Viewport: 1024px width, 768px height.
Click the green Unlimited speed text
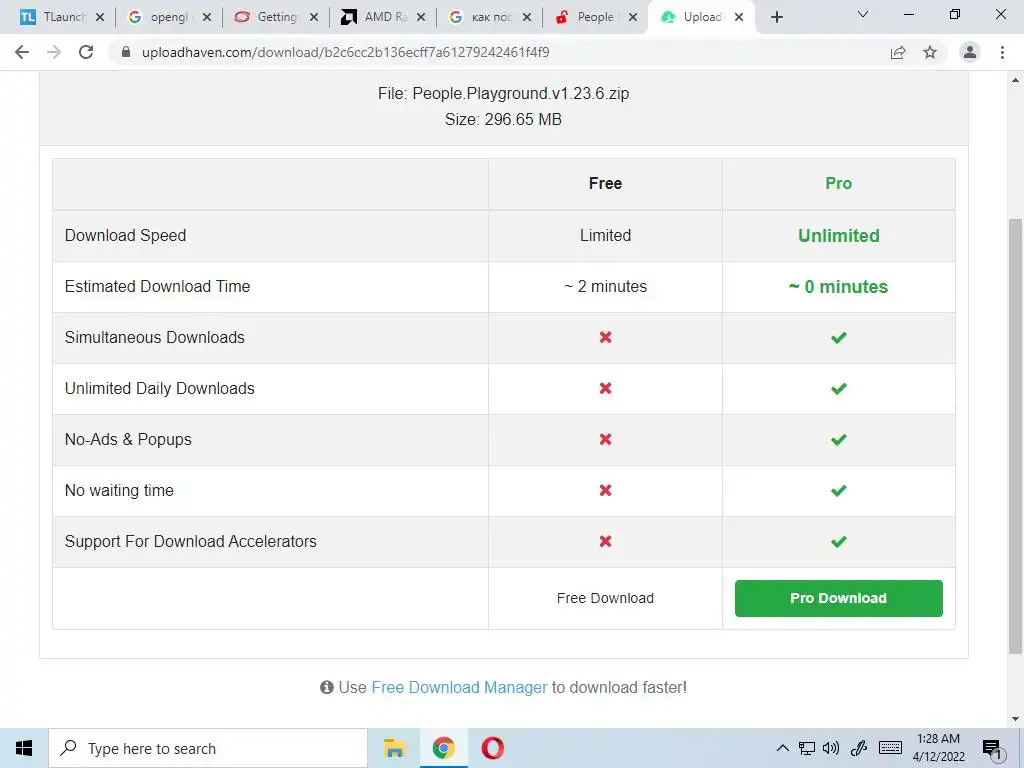click(839, 235)
